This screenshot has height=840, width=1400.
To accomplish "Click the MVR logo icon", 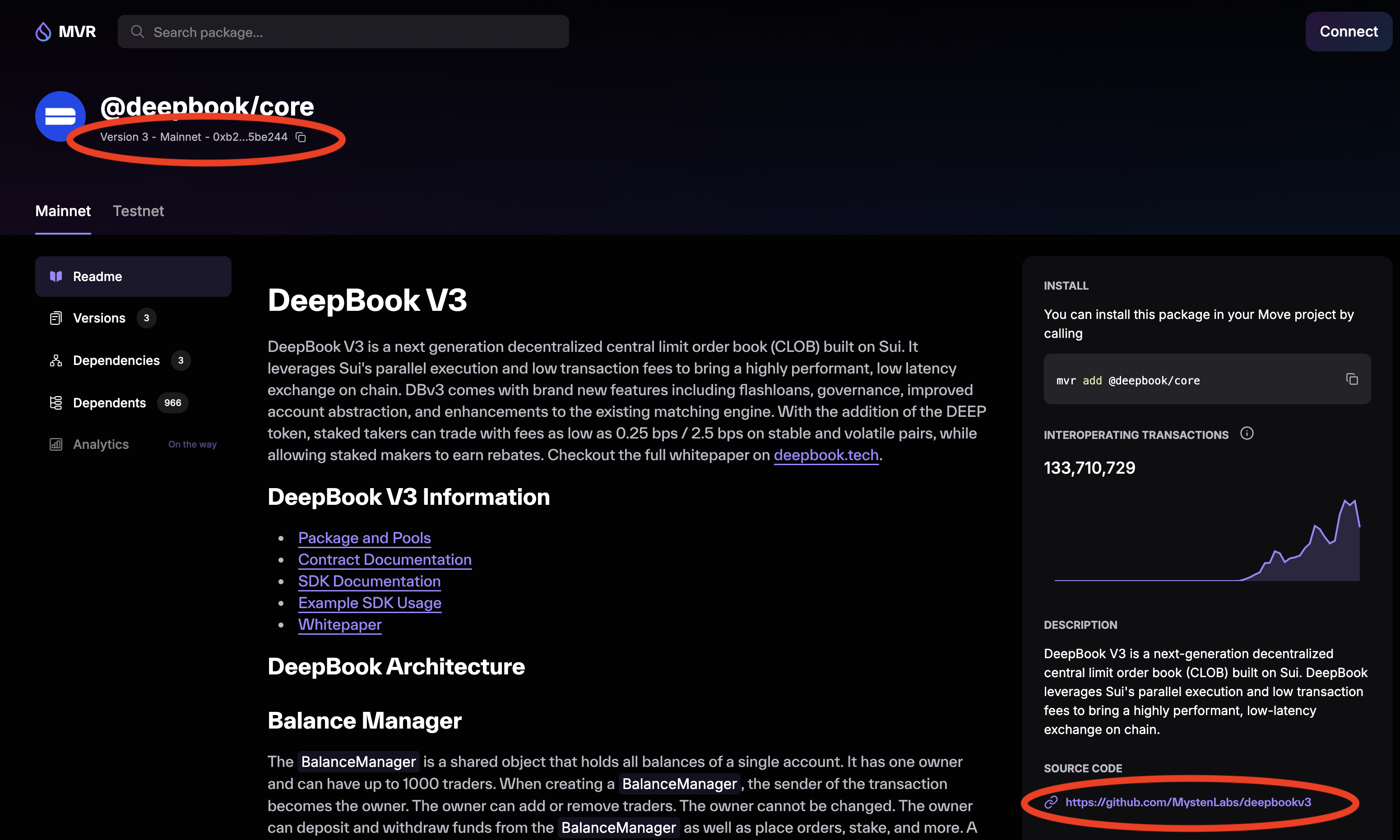I will [x=43, y=32].
